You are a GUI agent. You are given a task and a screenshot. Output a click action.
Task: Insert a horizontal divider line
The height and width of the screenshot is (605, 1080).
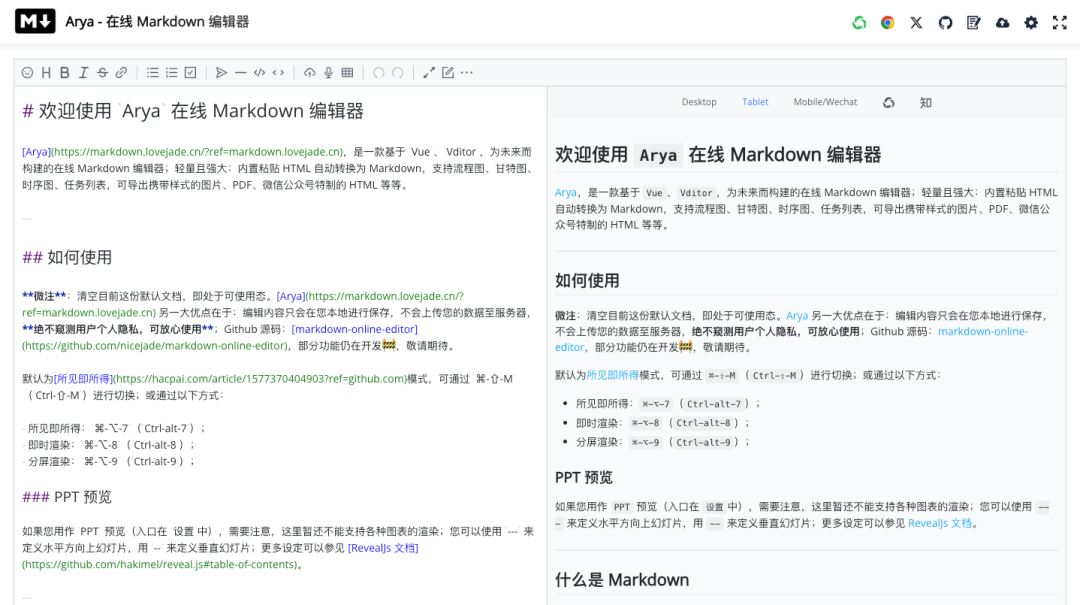click(x=240, y=72)
